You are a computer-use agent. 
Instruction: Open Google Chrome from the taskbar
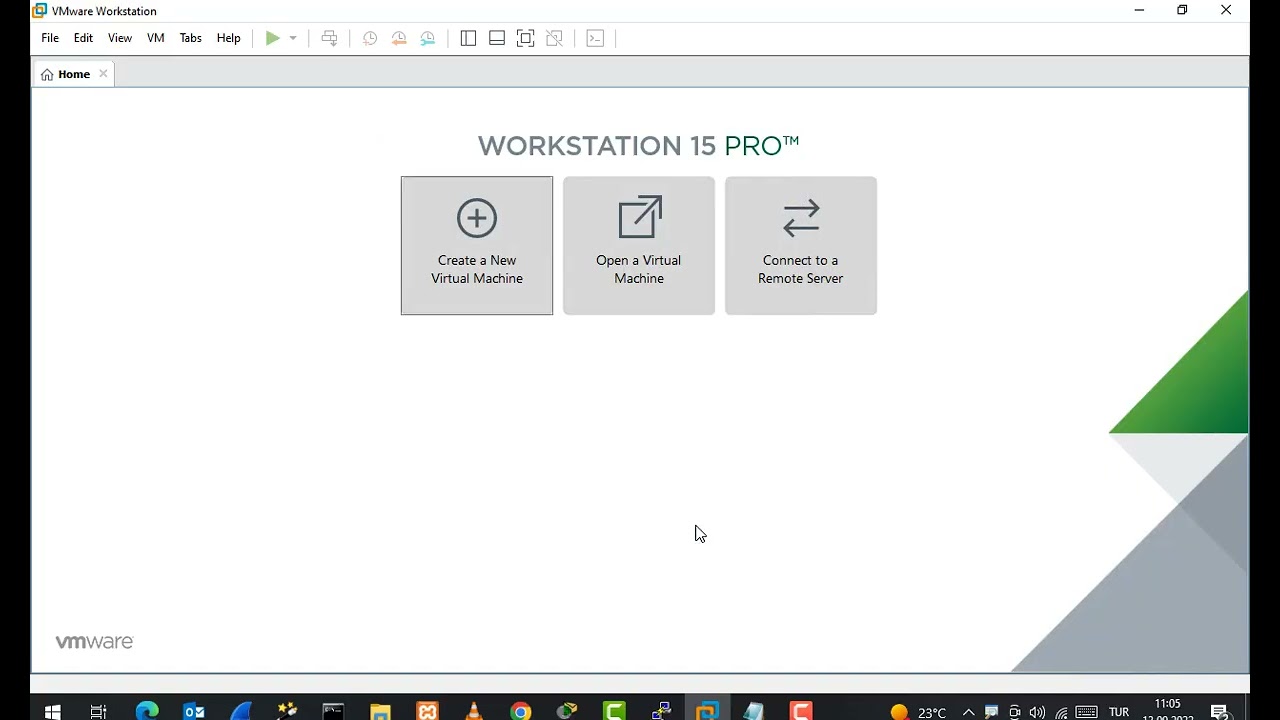tap(521, 711)
